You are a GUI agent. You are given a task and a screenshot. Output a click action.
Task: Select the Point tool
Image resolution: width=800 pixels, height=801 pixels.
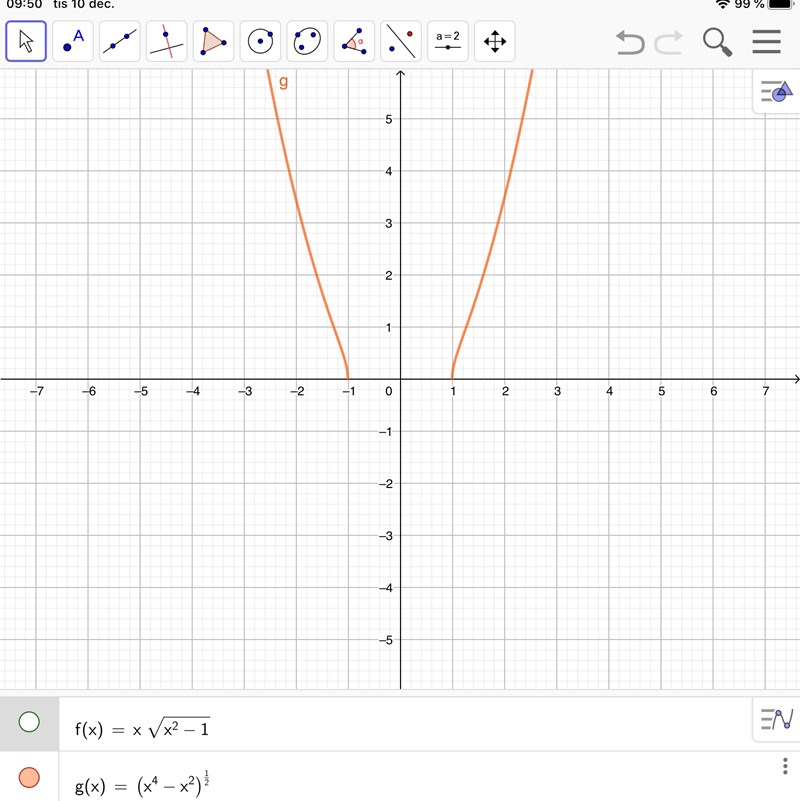click(73, 42)
